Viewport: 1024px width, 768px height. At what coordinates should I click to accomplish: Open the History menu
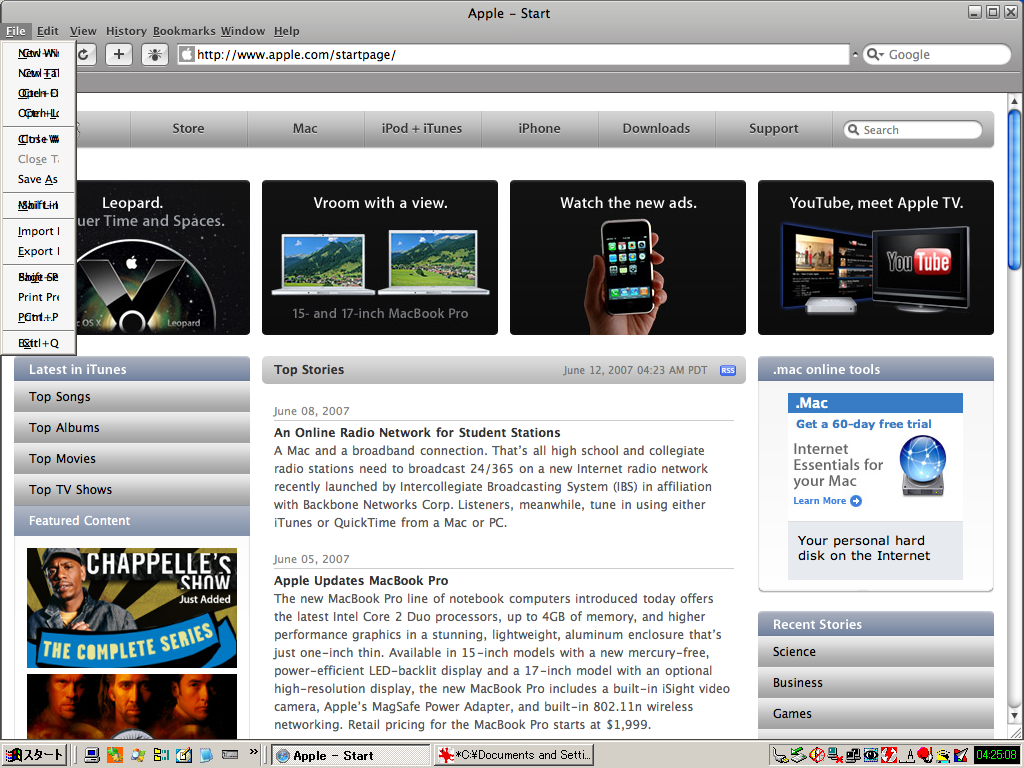(126, 31)
